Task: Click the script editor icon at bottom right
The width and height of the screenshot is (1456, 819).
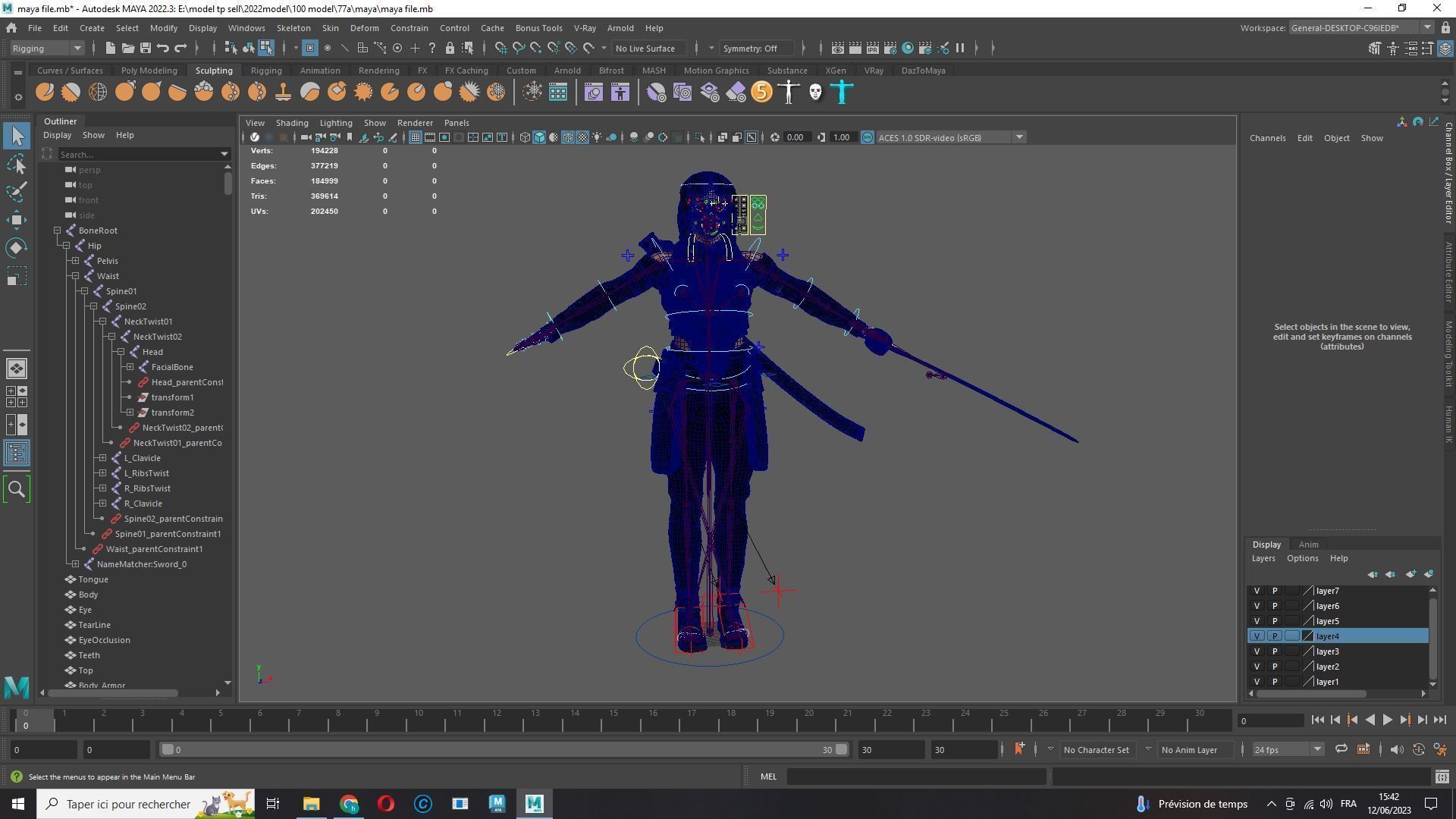Action: tap(1442, 777)
